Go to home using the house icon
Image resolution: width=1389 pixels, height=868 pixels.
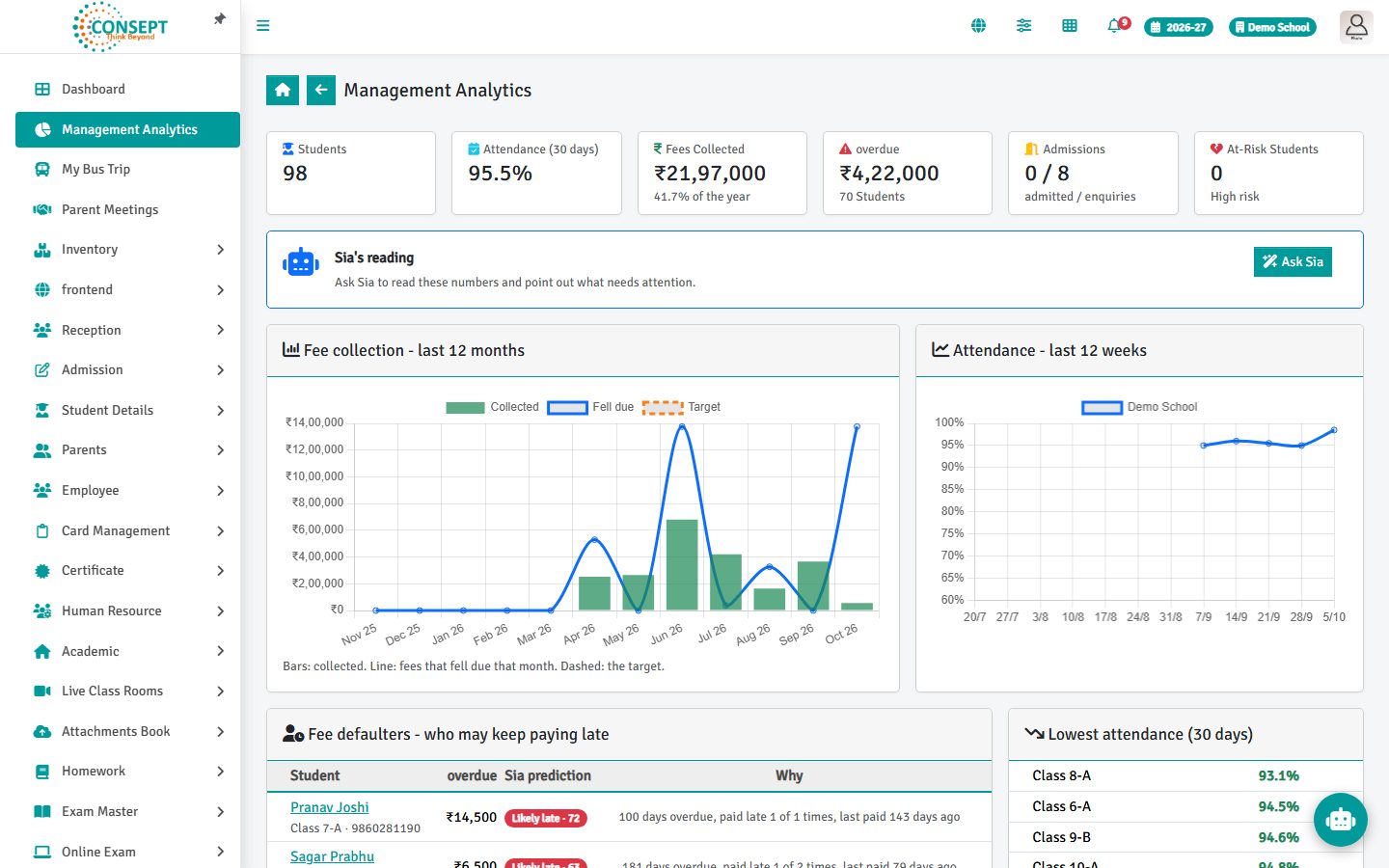283,90
